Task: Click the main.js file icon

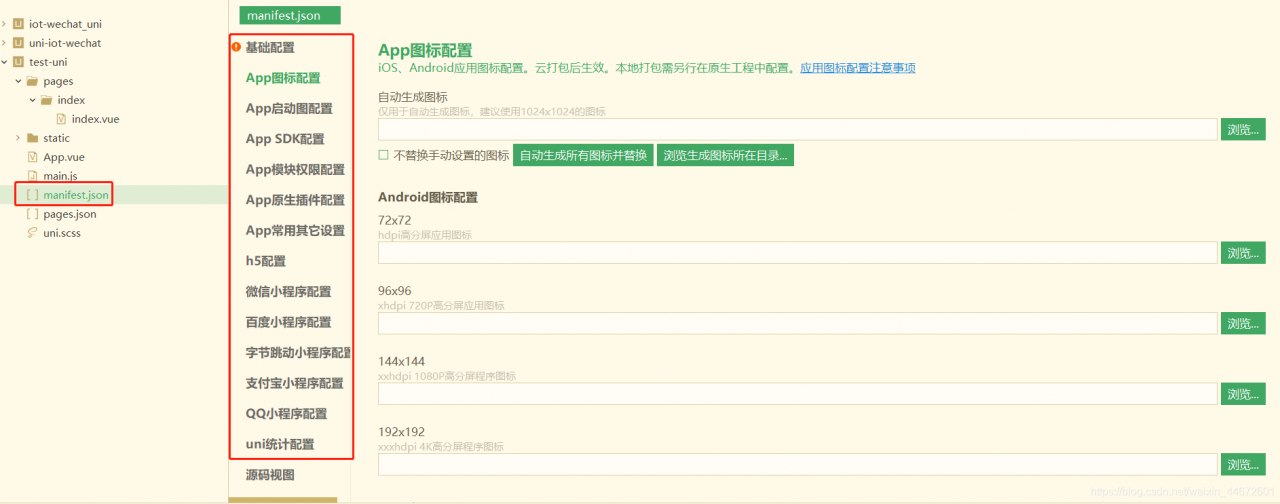Action: [x=33, y=176]
